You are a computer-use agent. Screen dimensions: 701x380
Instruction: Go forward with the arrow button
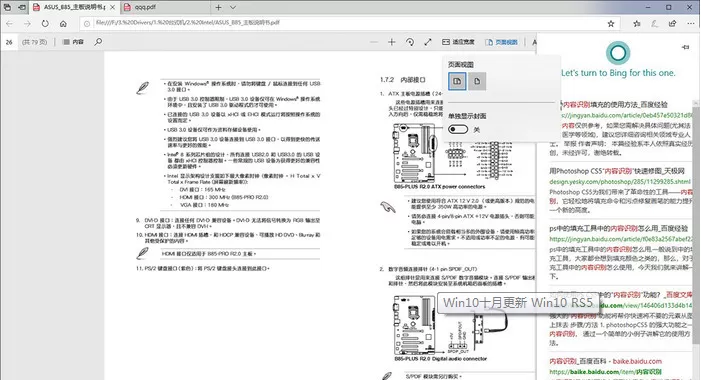point(27,24)
